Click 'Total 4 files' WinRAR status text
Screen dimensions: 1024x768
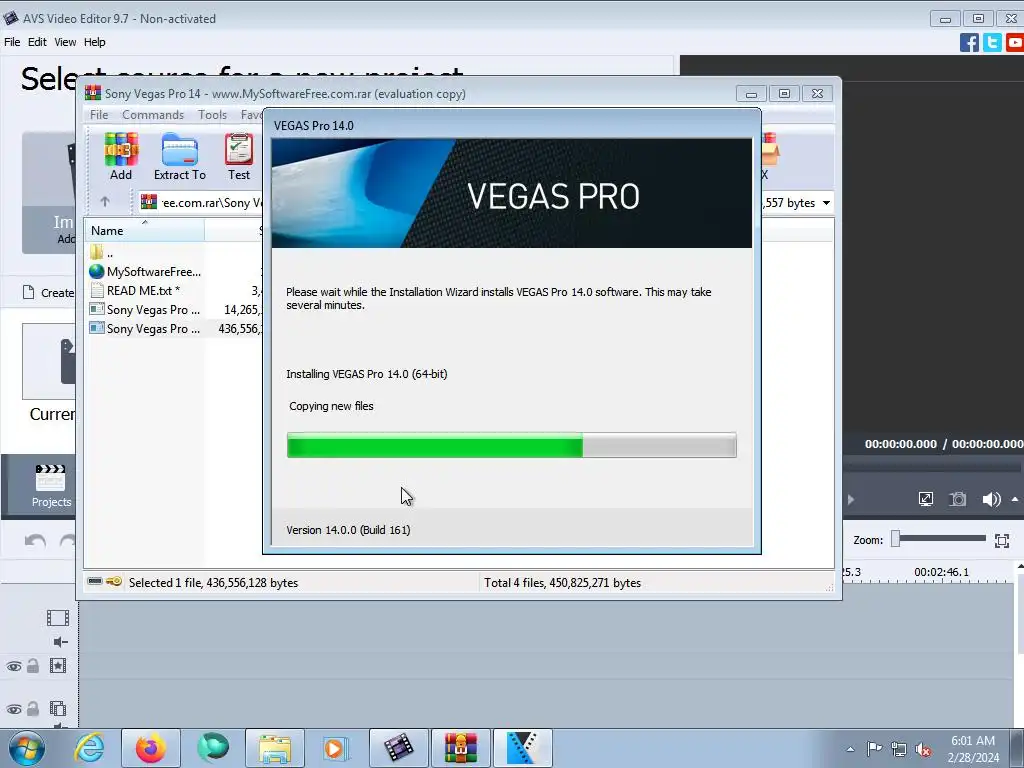click(562, 583)
